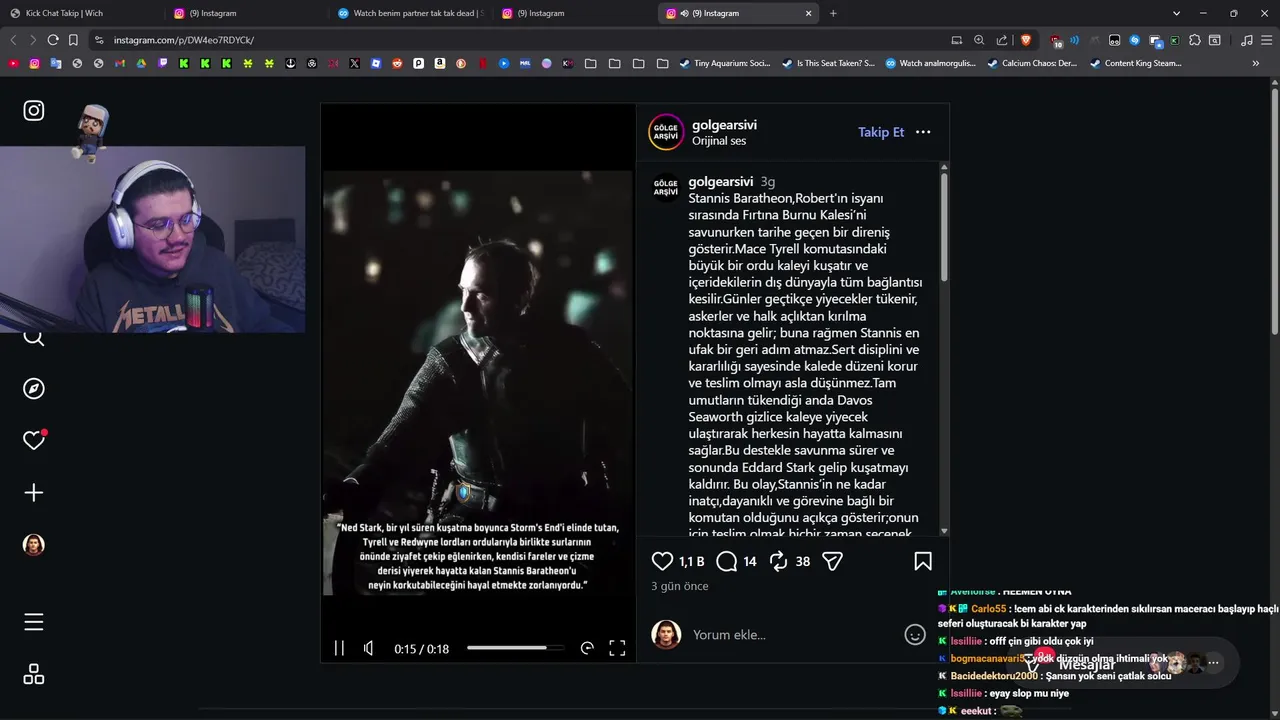Mute the video with the speaker icon
The image size is (1280, 720).
tap(369, 648)
